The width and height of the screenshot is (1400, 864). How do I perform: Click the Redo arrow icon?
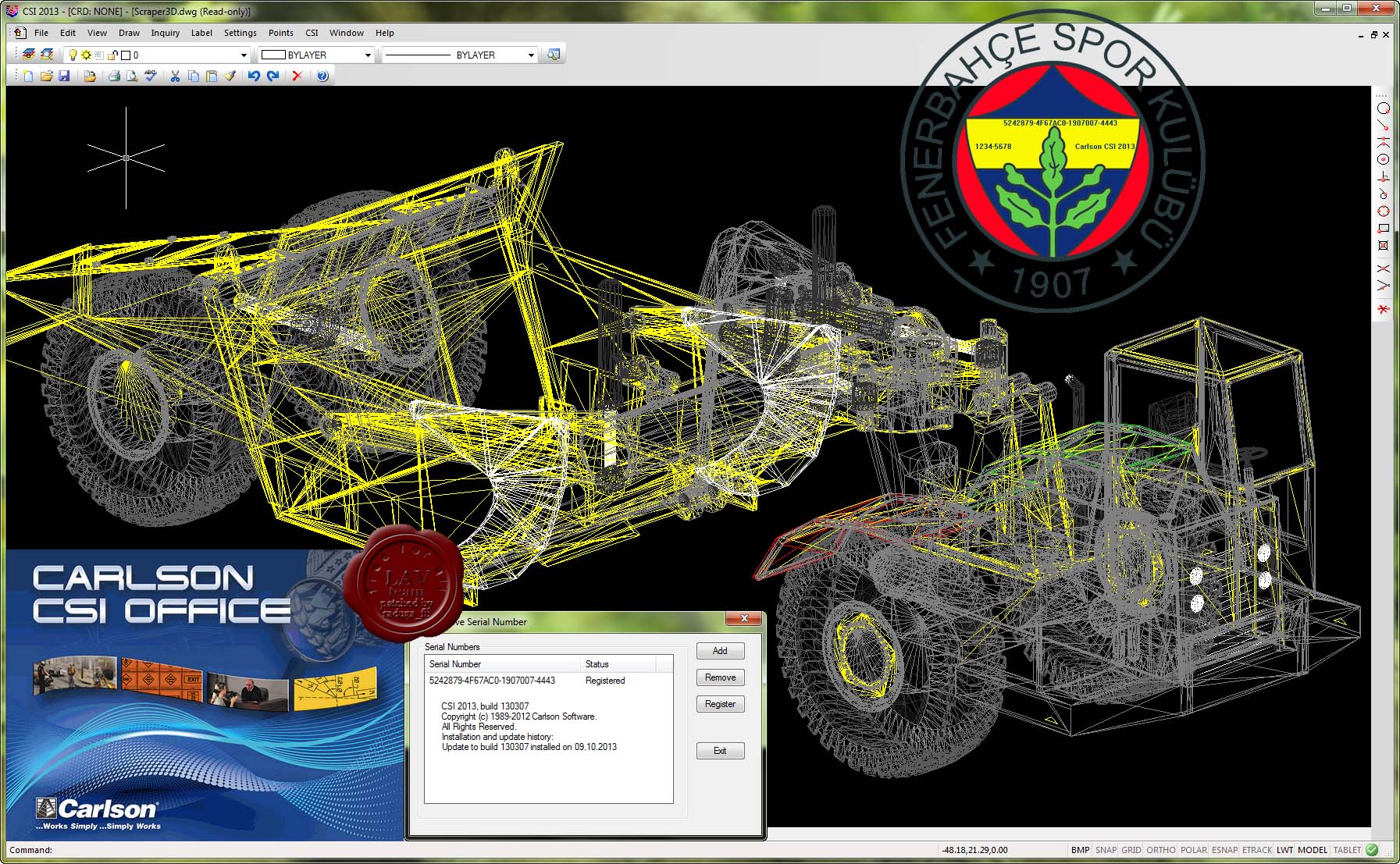pos(273,76)
